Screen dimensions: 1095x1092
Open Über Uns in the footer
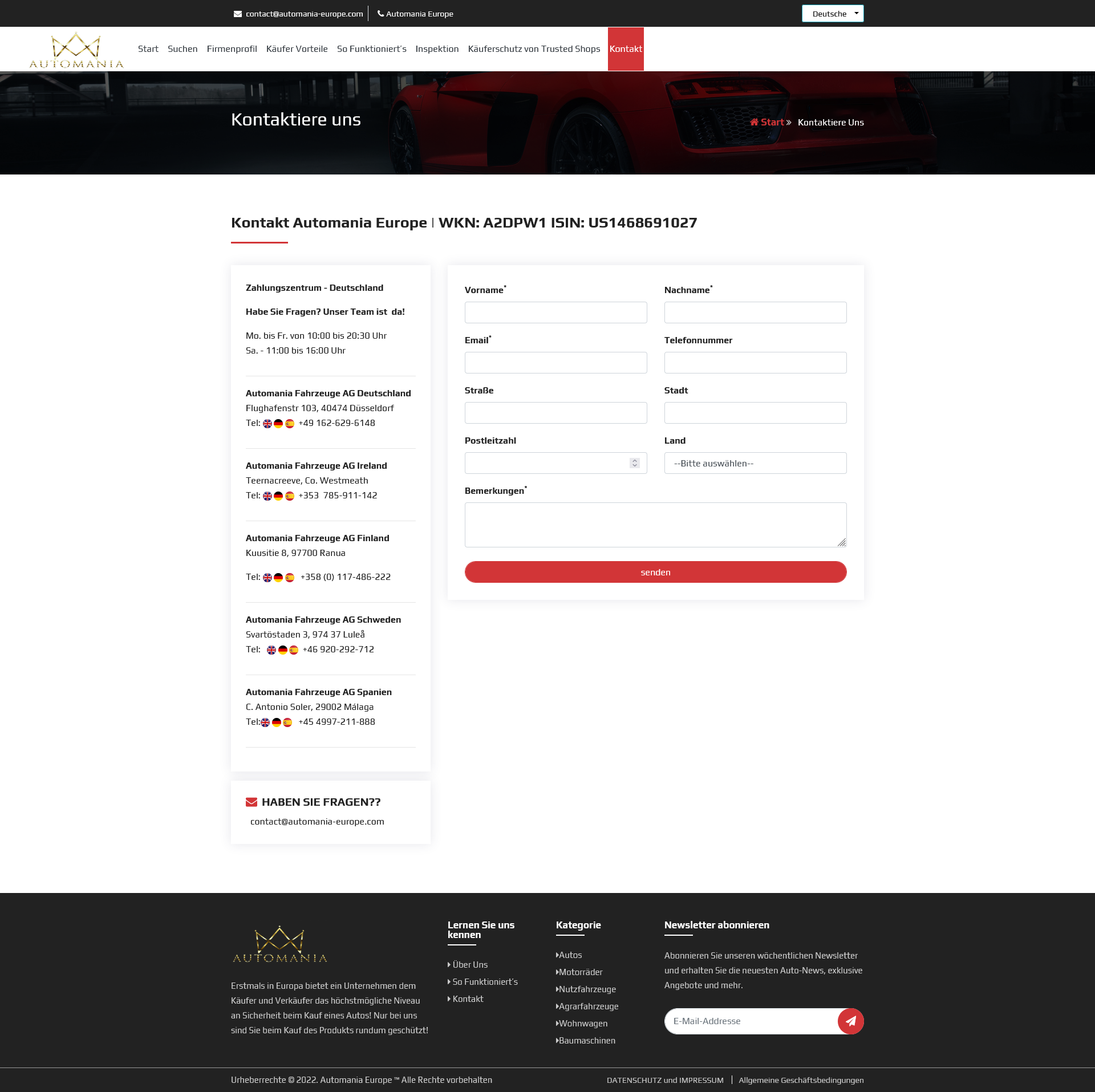pos(470,965)
